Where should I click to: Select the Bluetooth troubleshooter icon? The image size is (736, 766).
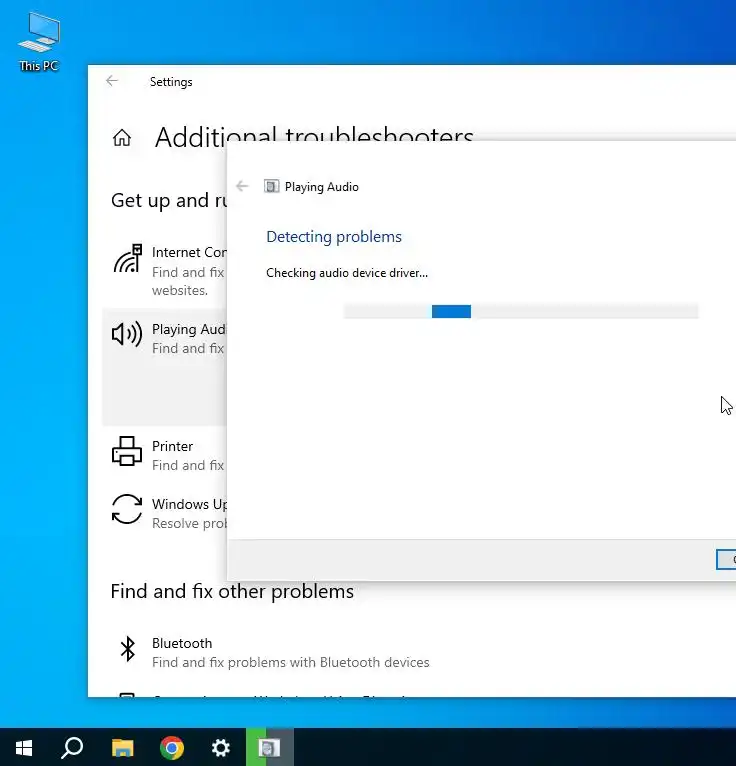click(x=127, y=649)
